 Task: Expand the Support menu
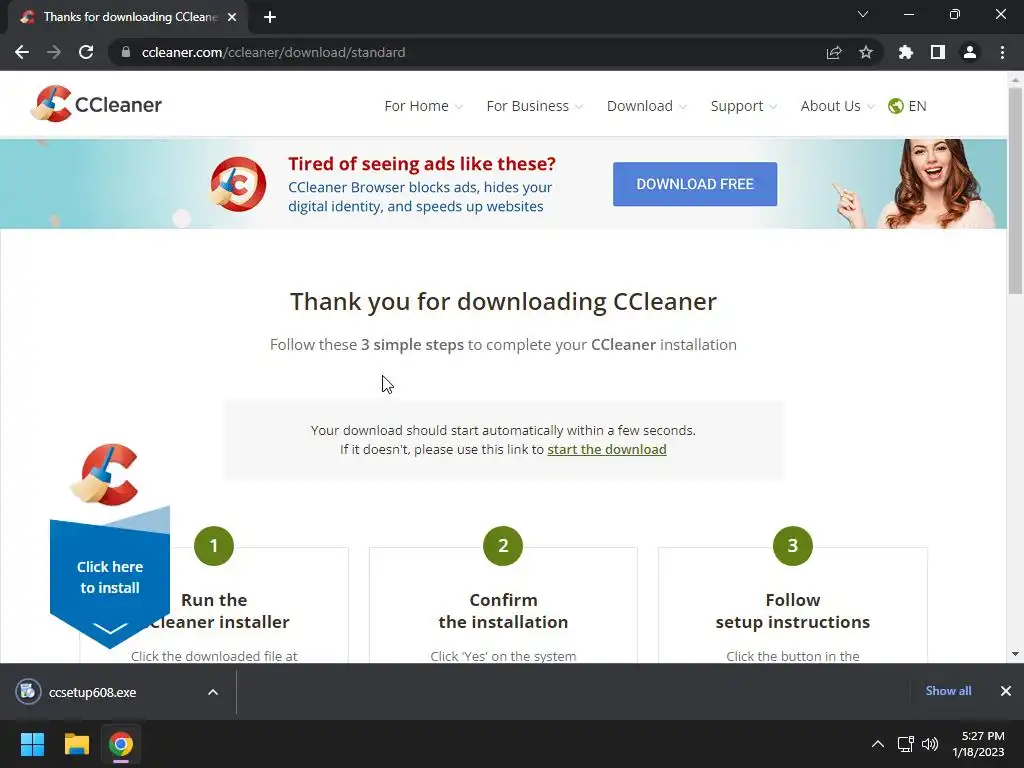point(743,106)
